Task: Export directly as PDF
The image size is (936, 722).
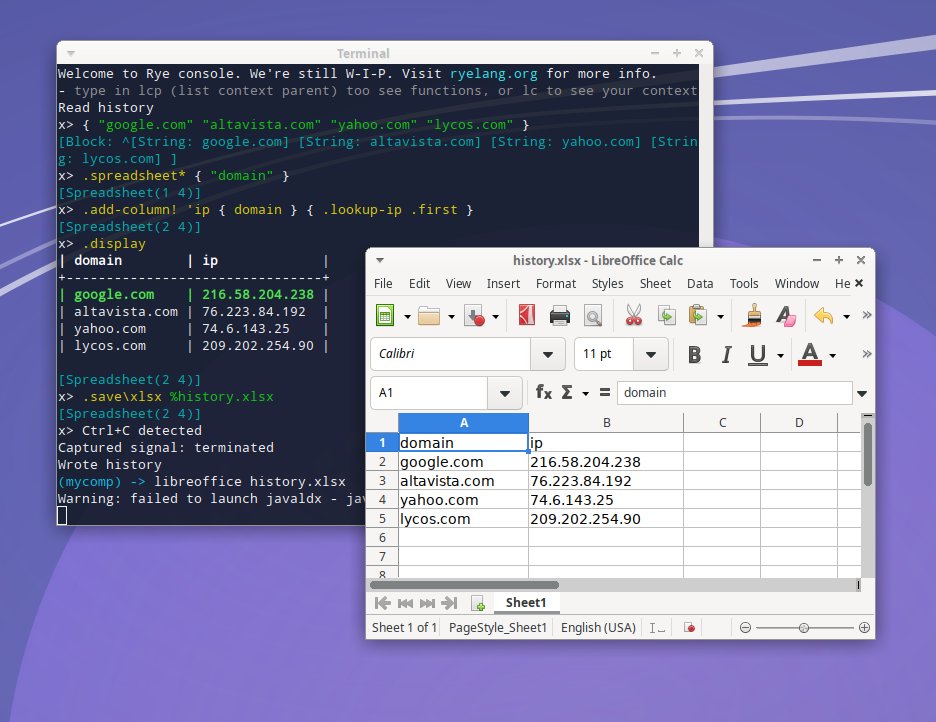Action: pos(526,315)
